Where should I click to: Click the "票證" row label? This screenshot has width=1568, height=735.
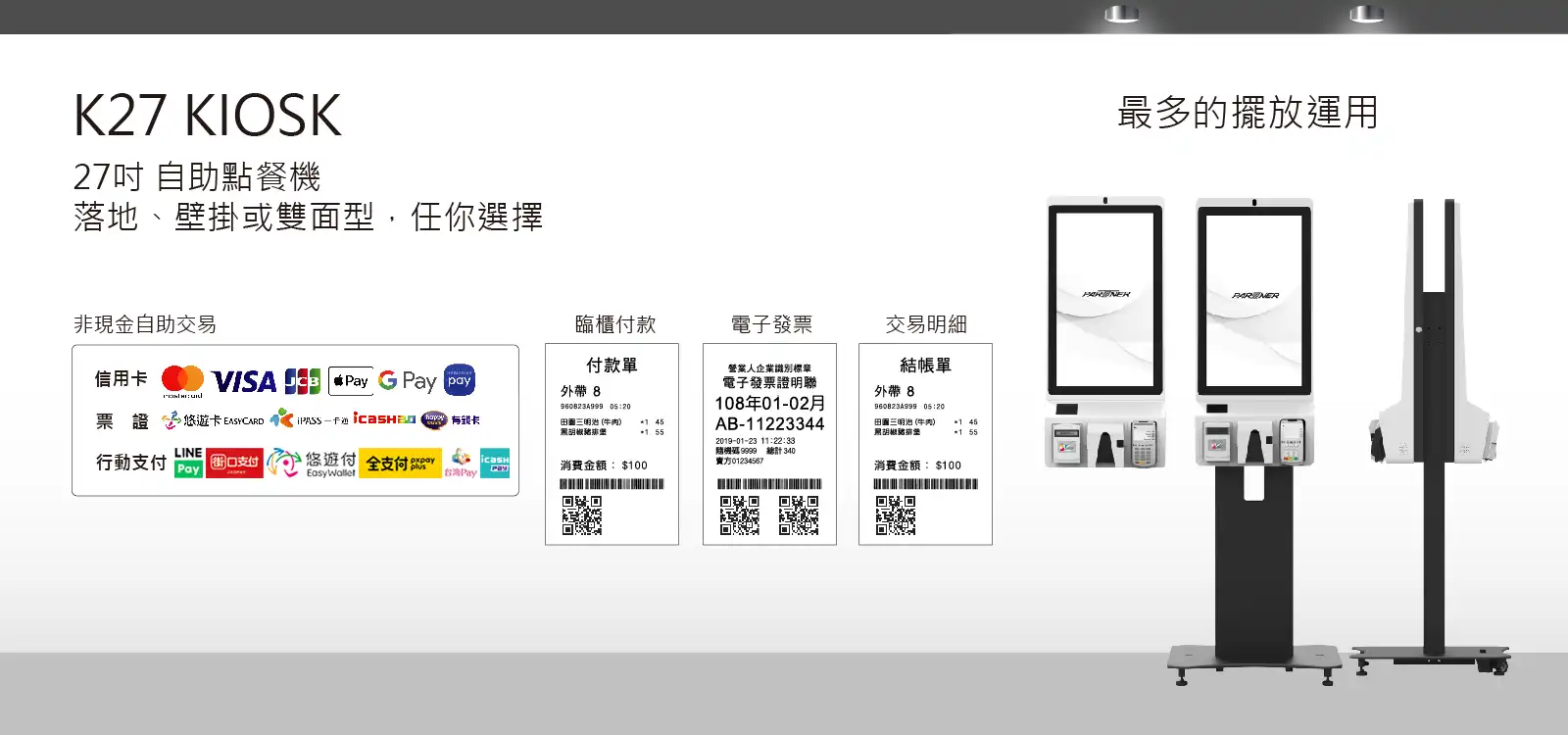click(122, 421)
